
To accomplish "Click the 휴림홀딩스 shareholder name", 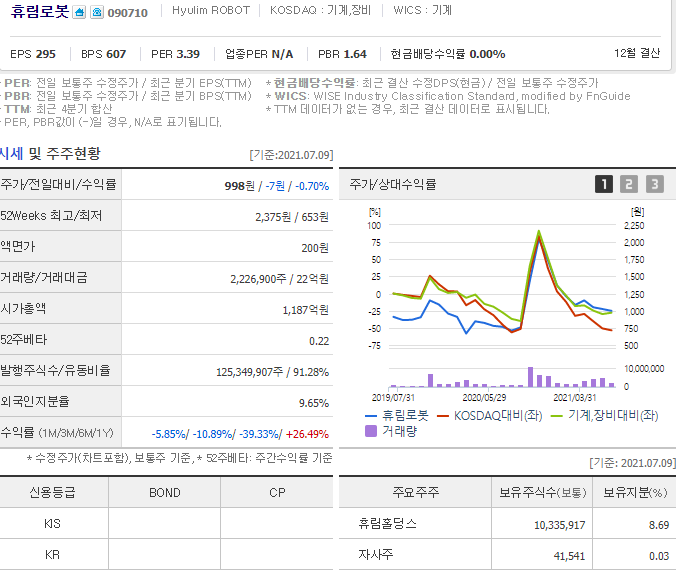I will (x=387, y=523).
